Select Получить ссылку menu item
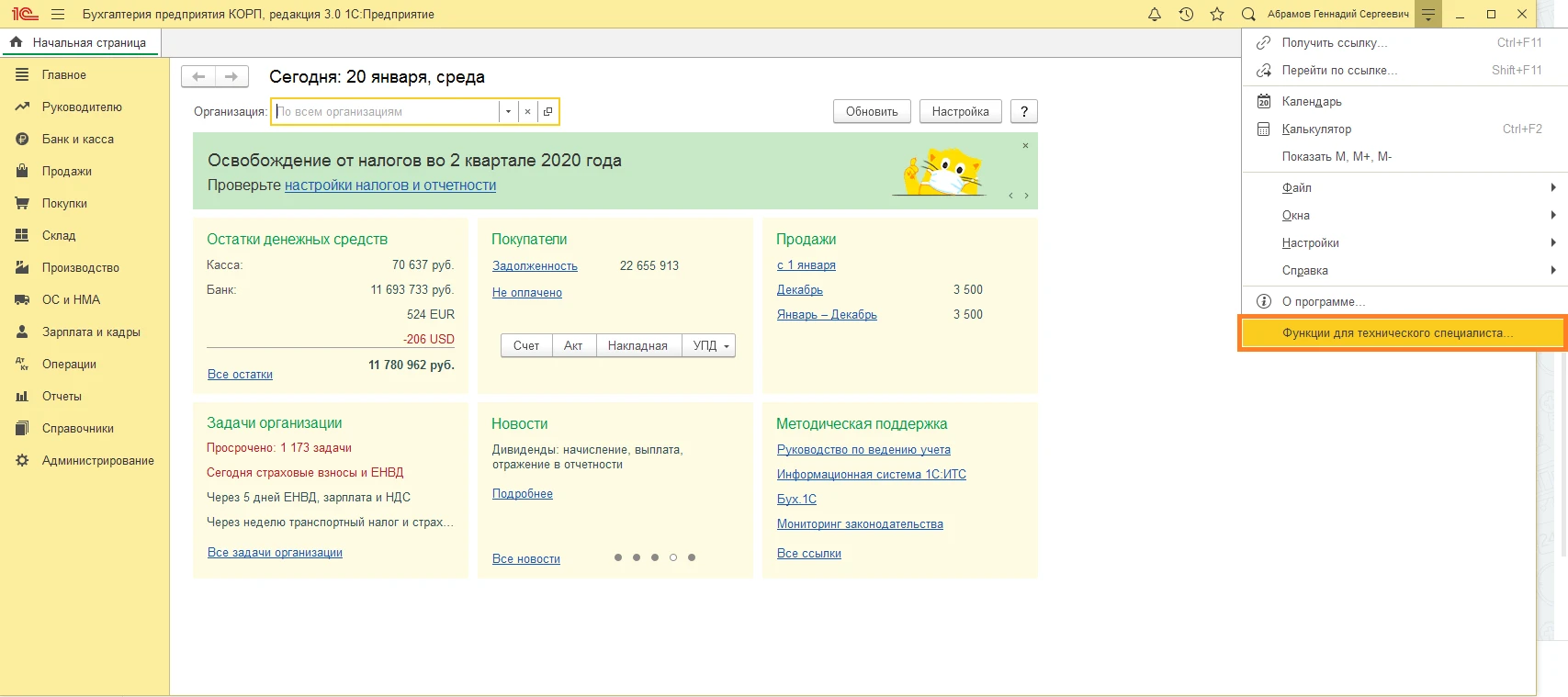 [1405, 42]
